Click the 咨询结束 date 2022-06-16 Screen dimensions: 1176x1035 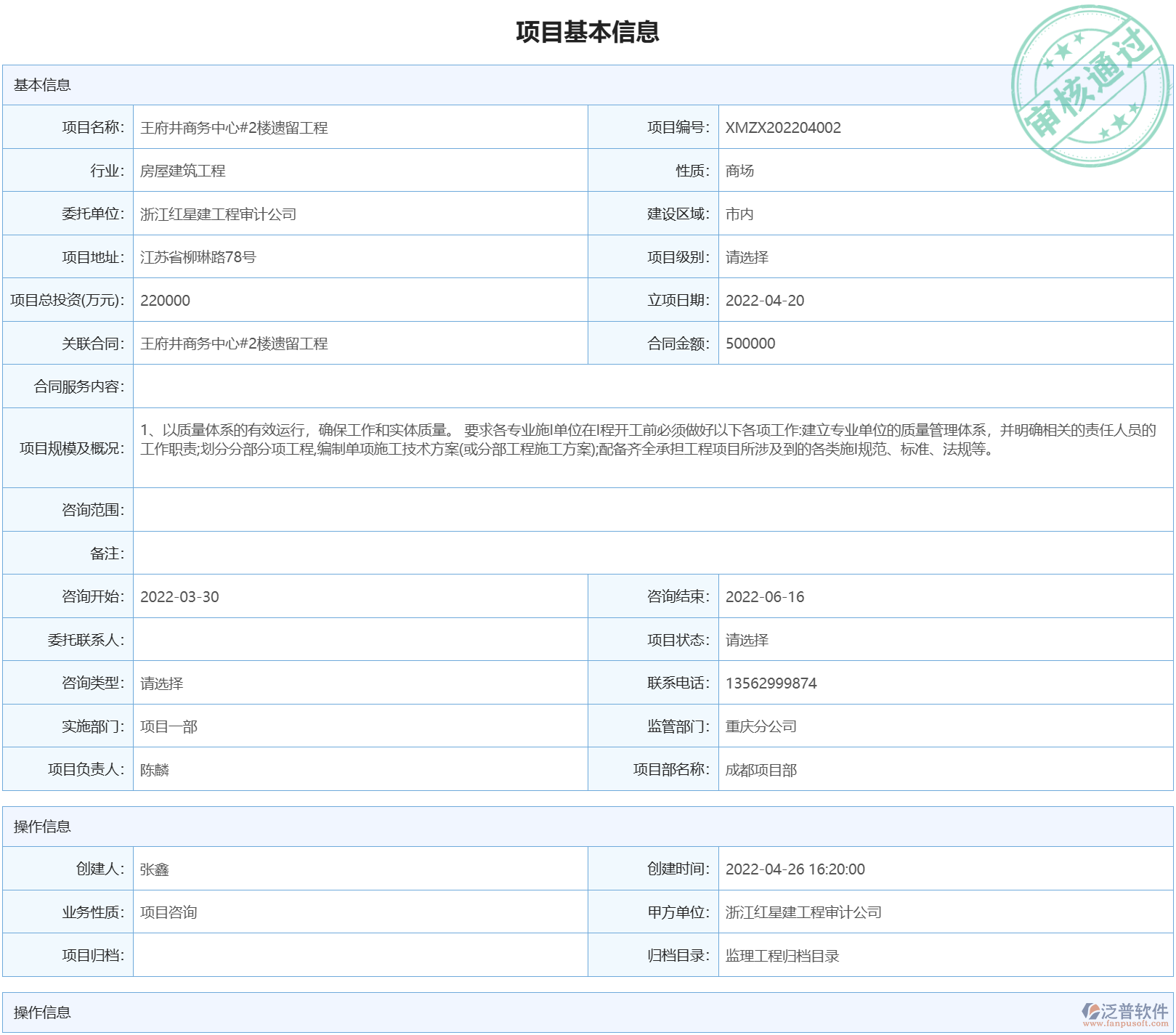point(765,597)
